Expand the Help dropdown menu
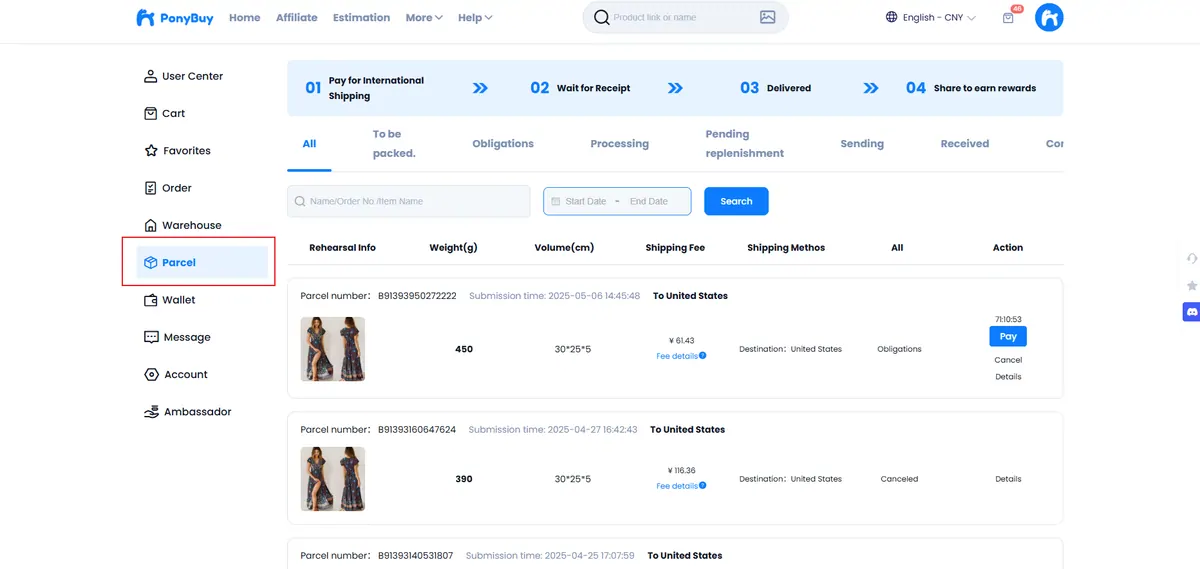This screenshot has width=1200, height=569. coord(475,18)
